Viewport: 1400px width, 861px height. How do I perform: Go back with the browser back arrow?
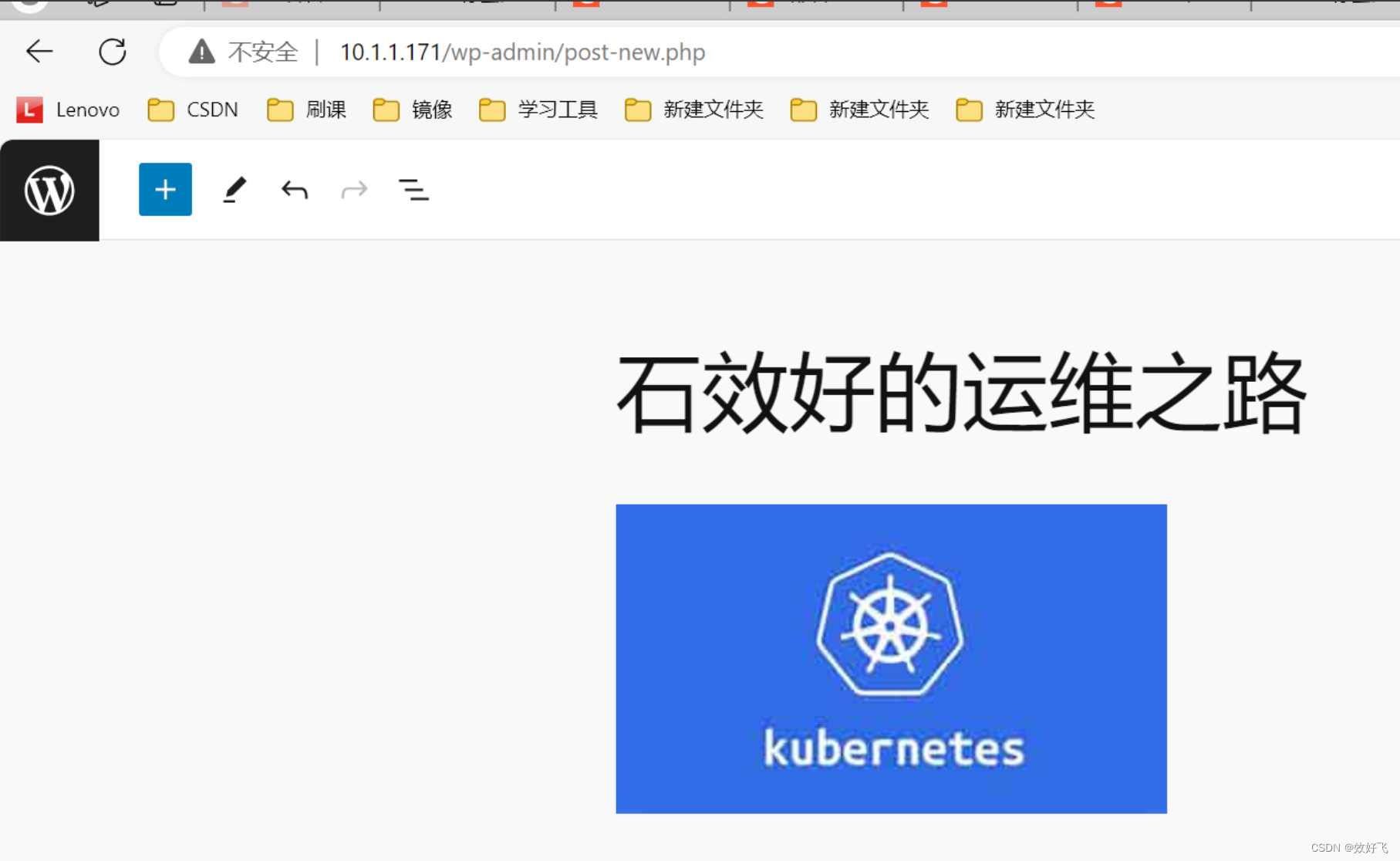pyautogui.click(x=39, y=52)
